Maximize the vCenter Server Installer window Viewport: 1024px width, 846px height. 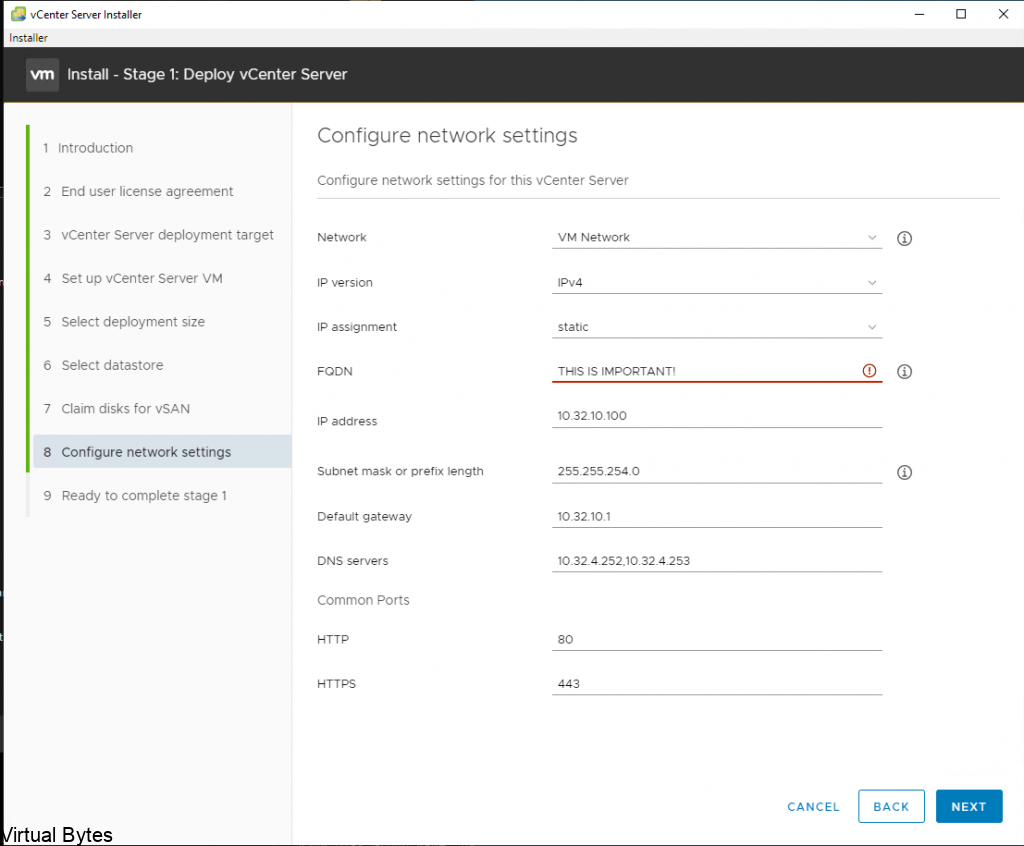pyautogui.click(x=961, y=14)
